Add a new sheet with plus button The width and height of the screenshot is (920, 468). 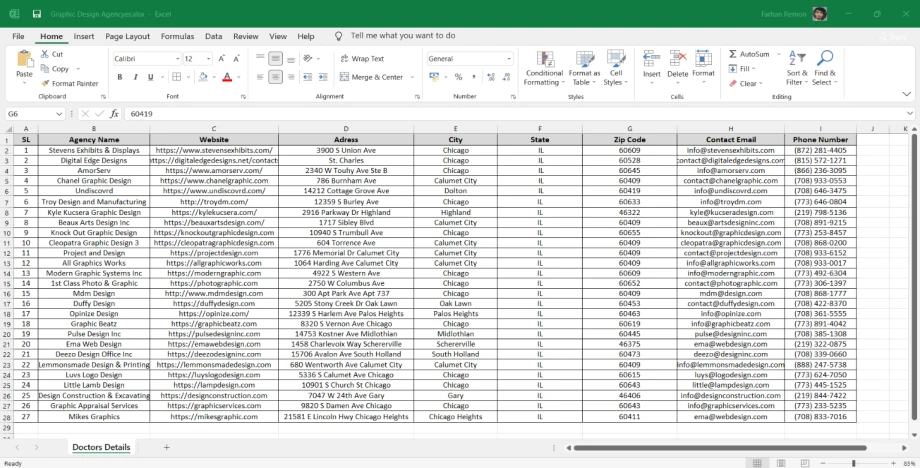point(166,447)
